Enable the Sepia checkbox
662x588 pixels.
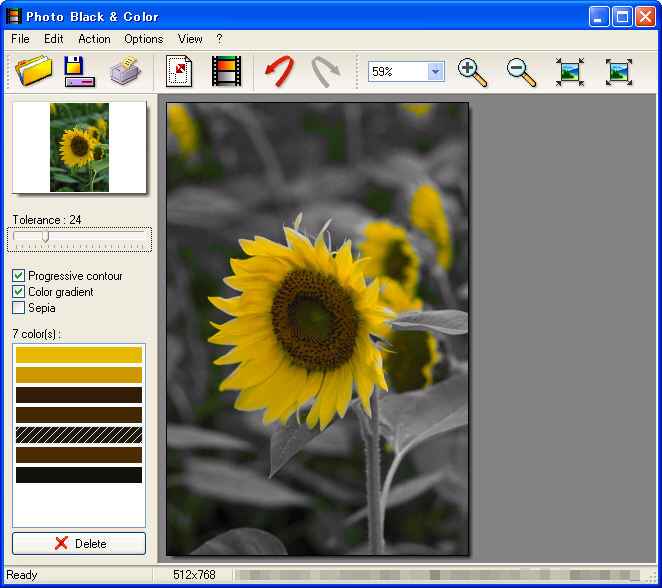tap(18, 308)
